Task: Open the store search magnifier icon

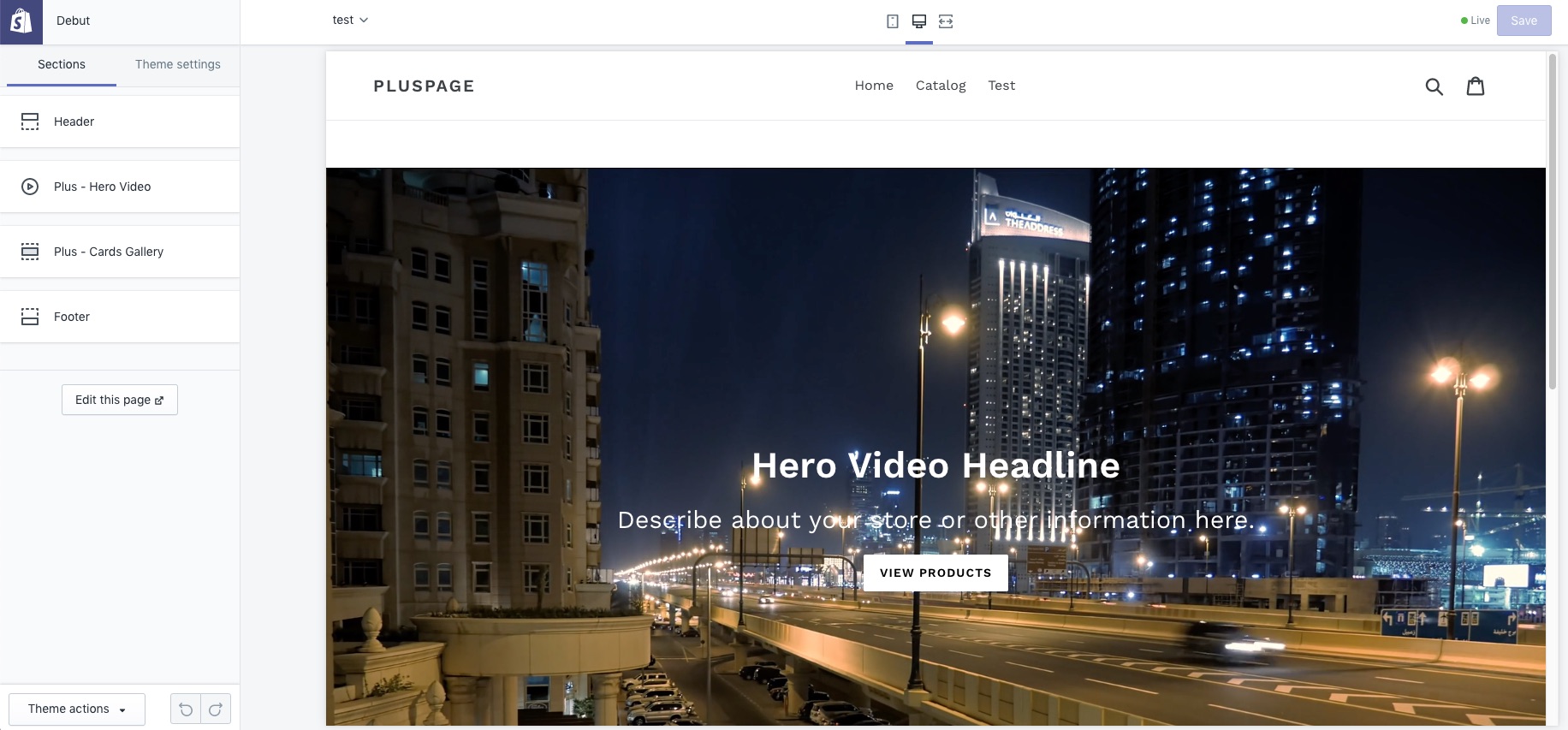Action: [1434, 86]
